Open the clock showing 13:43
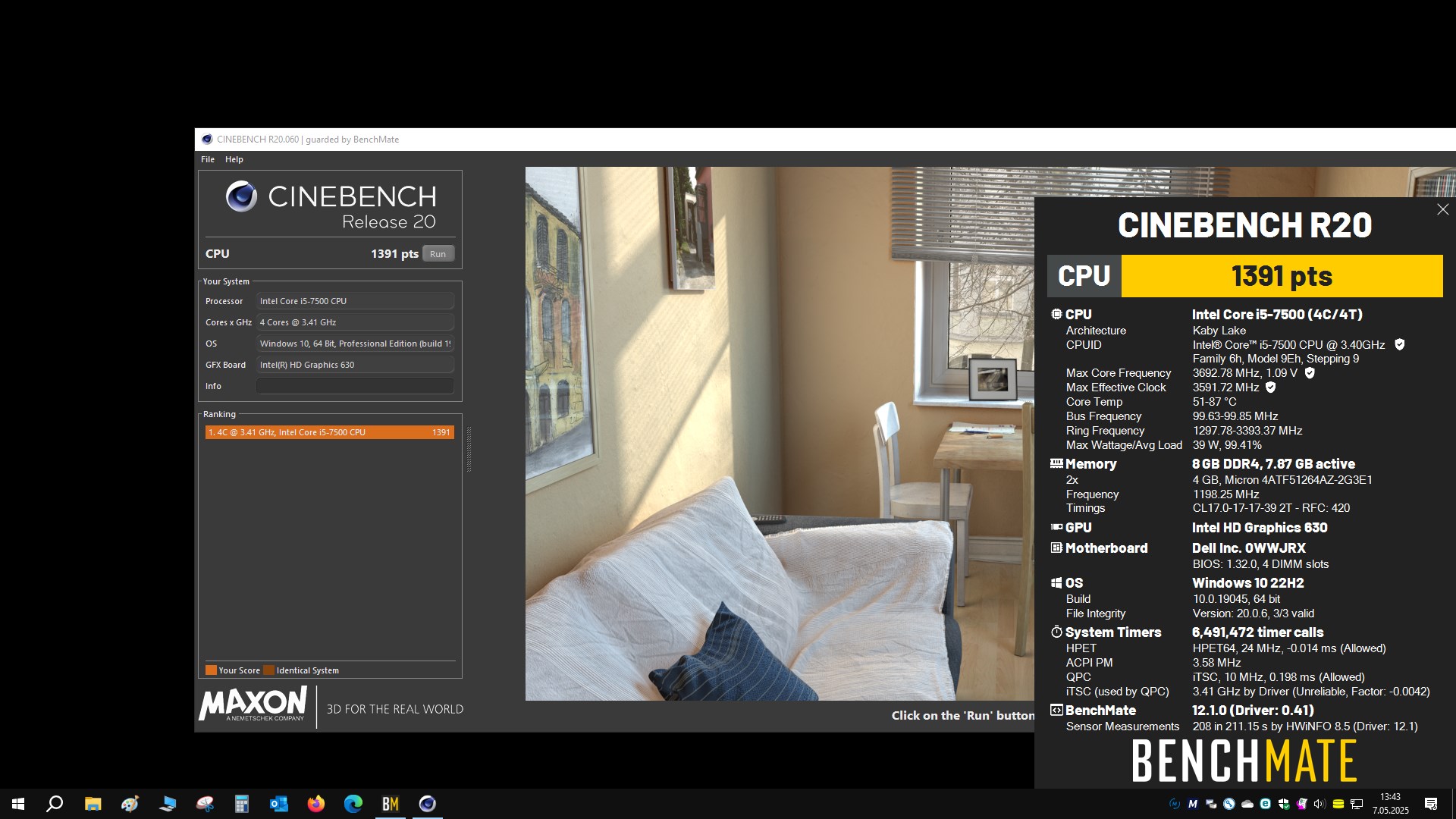The image size is (1456, 819). 1390,804
